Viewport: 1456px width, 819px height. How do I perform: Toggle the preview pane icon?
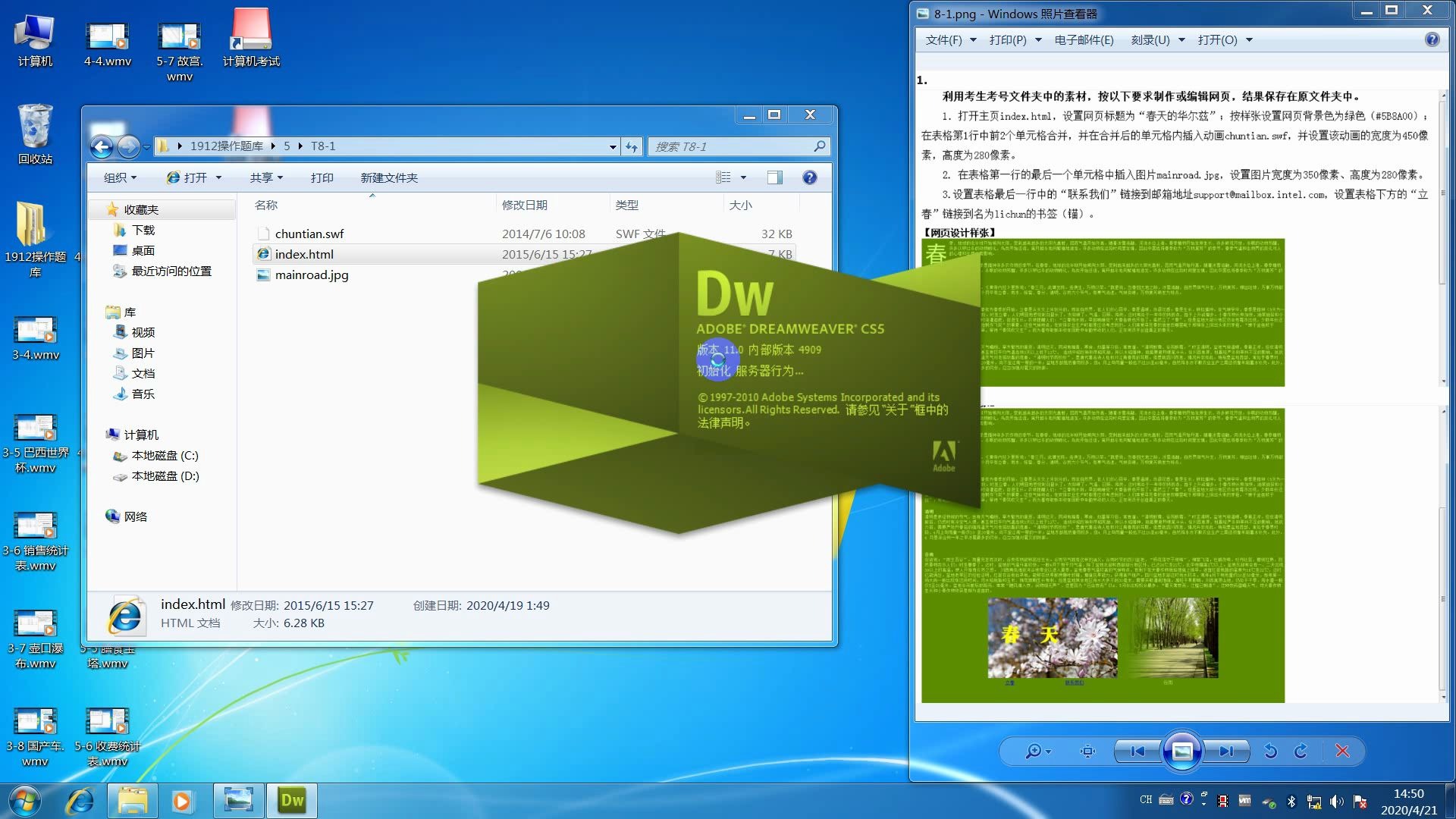[774, 177]
